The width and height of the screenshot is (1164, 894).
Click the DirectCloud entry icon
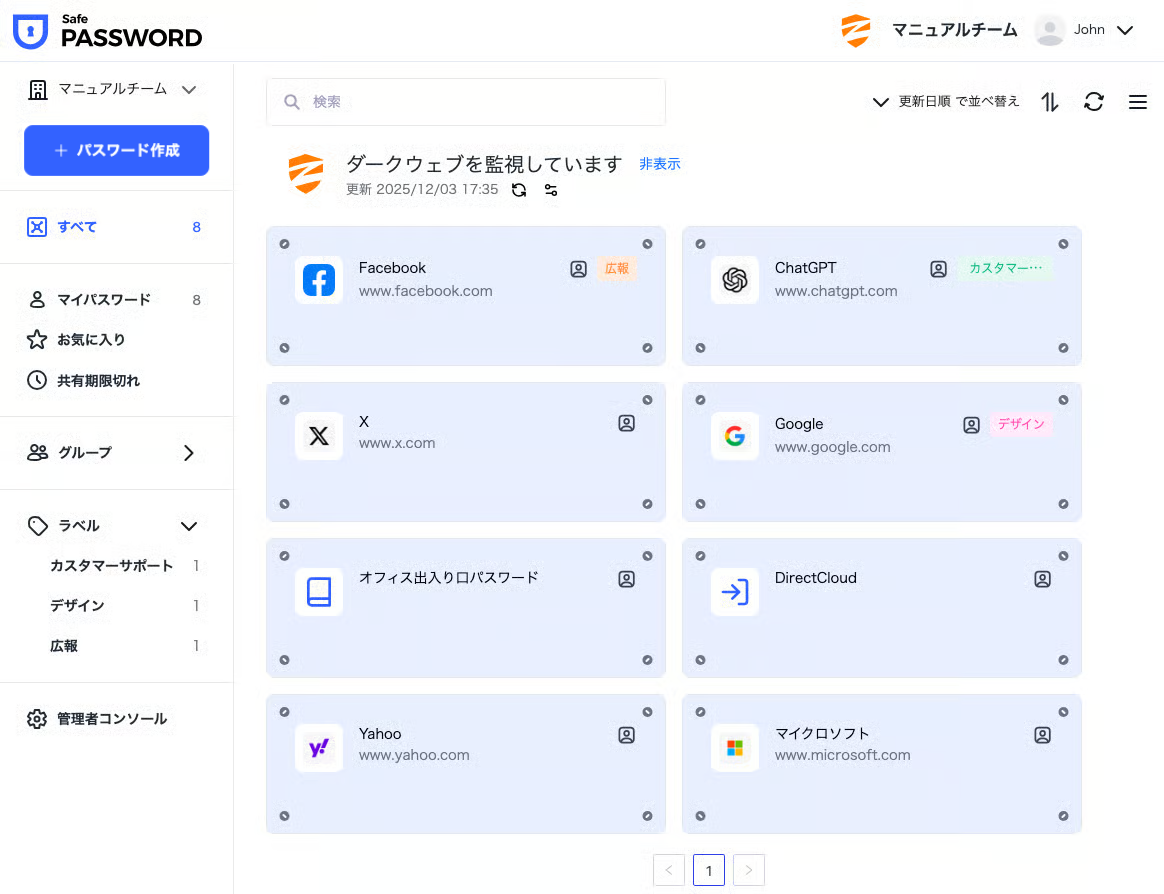(x=735, y=592)
